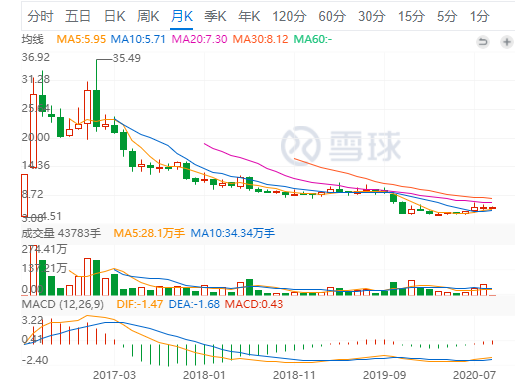Click the 2018-01 date axis label
The height and width of the screenshot is (392, 515).
tap(204, 375)
